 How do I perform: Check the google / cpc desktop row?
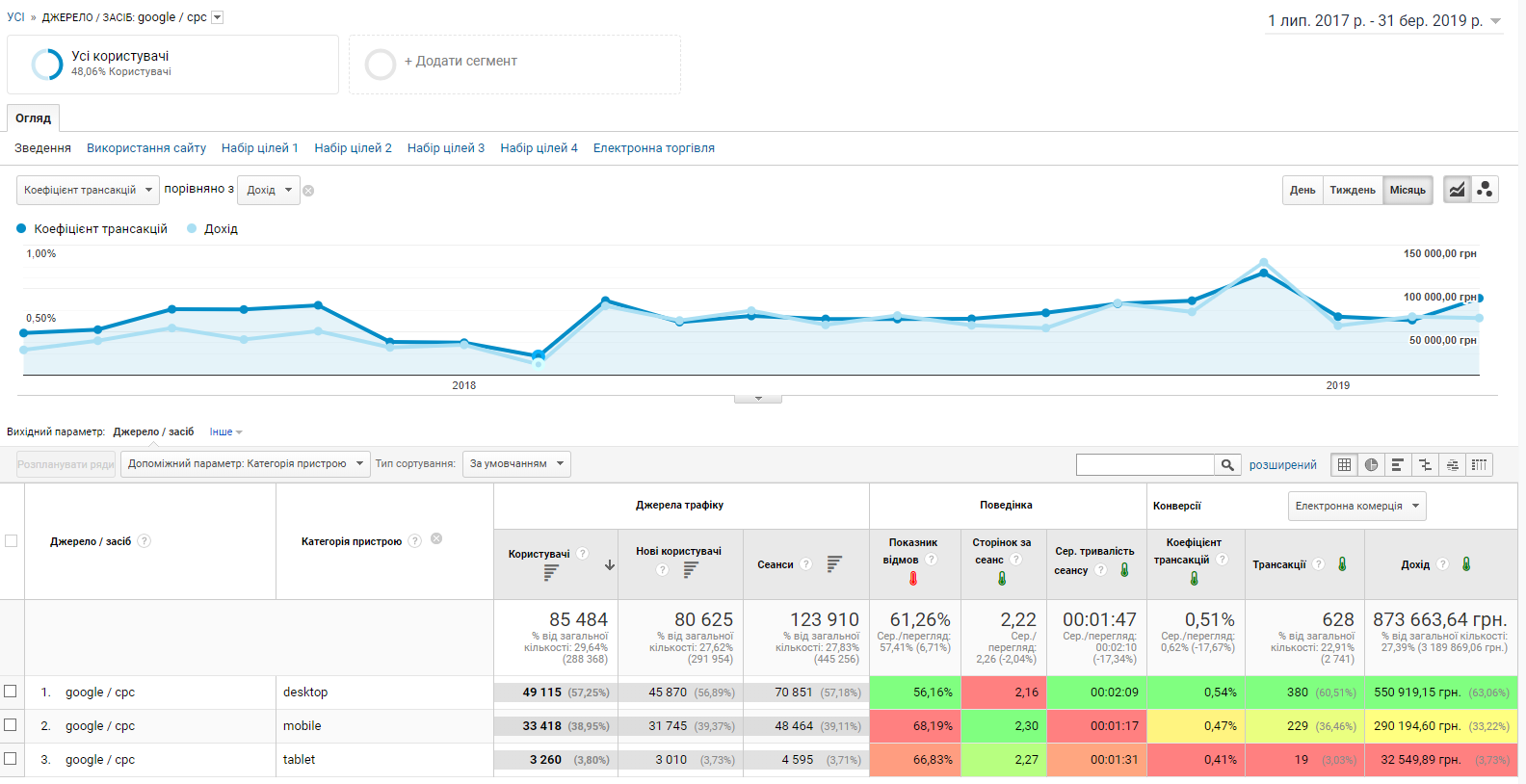(11, 692)
